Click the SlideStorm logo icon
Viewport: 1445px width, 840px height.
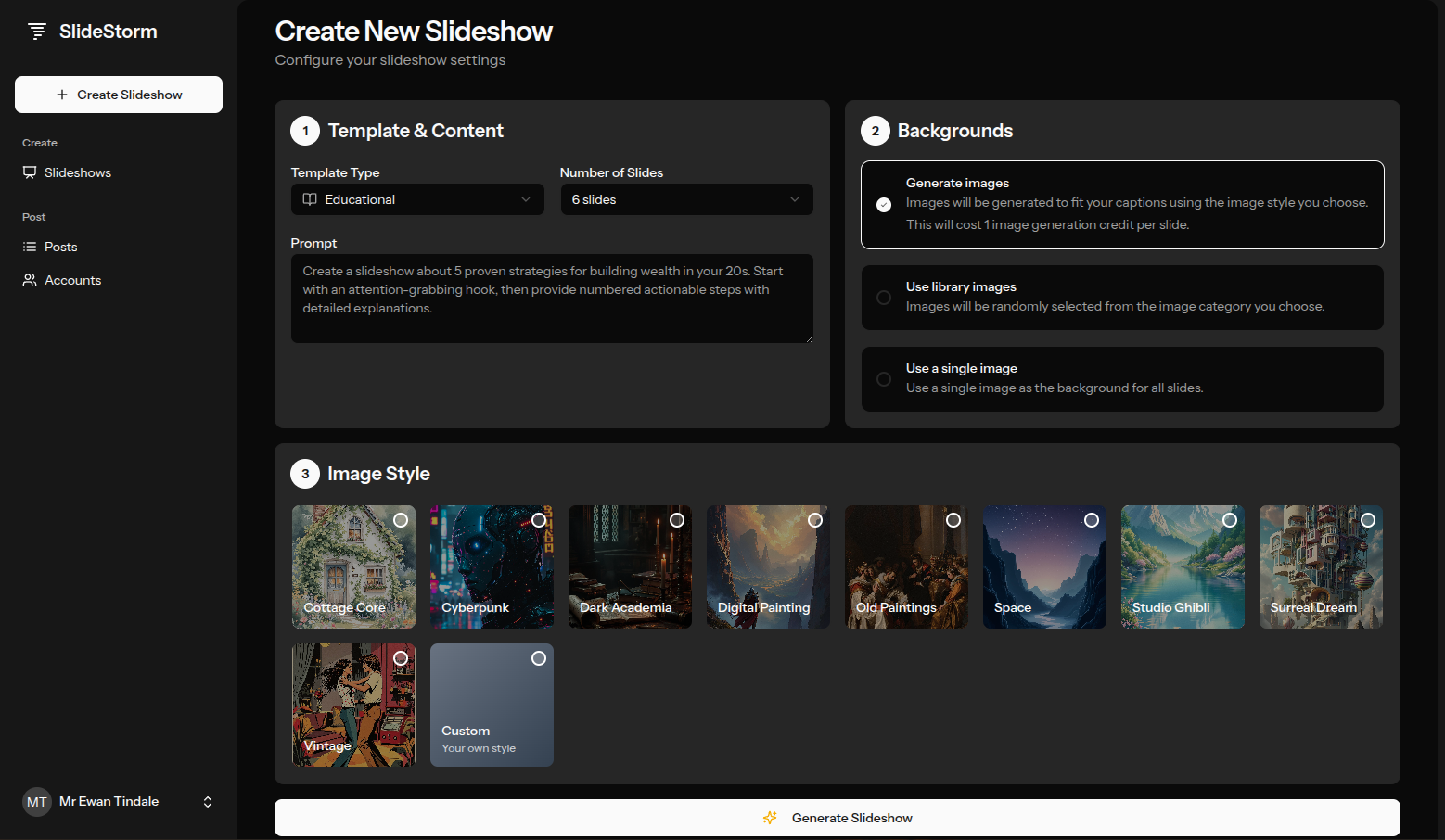(x=37, y=32)
